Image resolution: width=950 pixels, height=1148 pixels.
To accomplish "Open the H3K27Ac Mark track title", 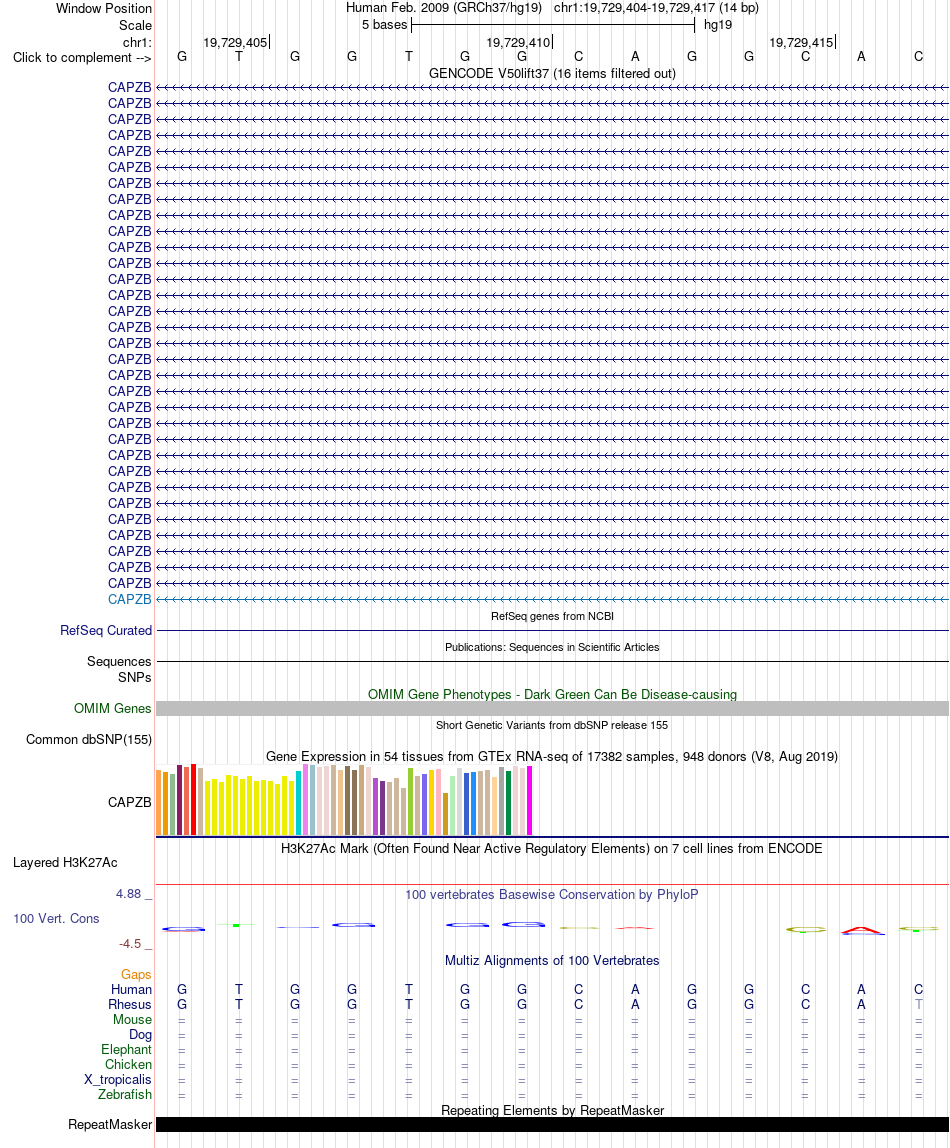I will [x=552, y=849].
